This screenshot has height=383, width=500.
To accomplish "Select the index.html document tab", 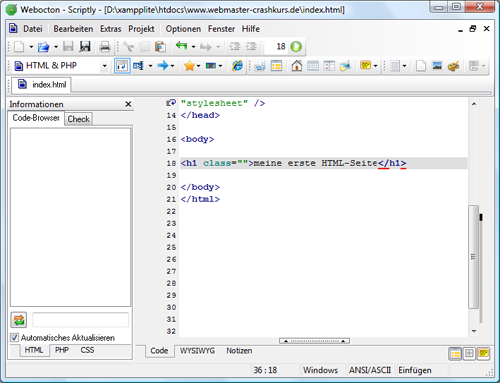I will click(x=42, y=85).
